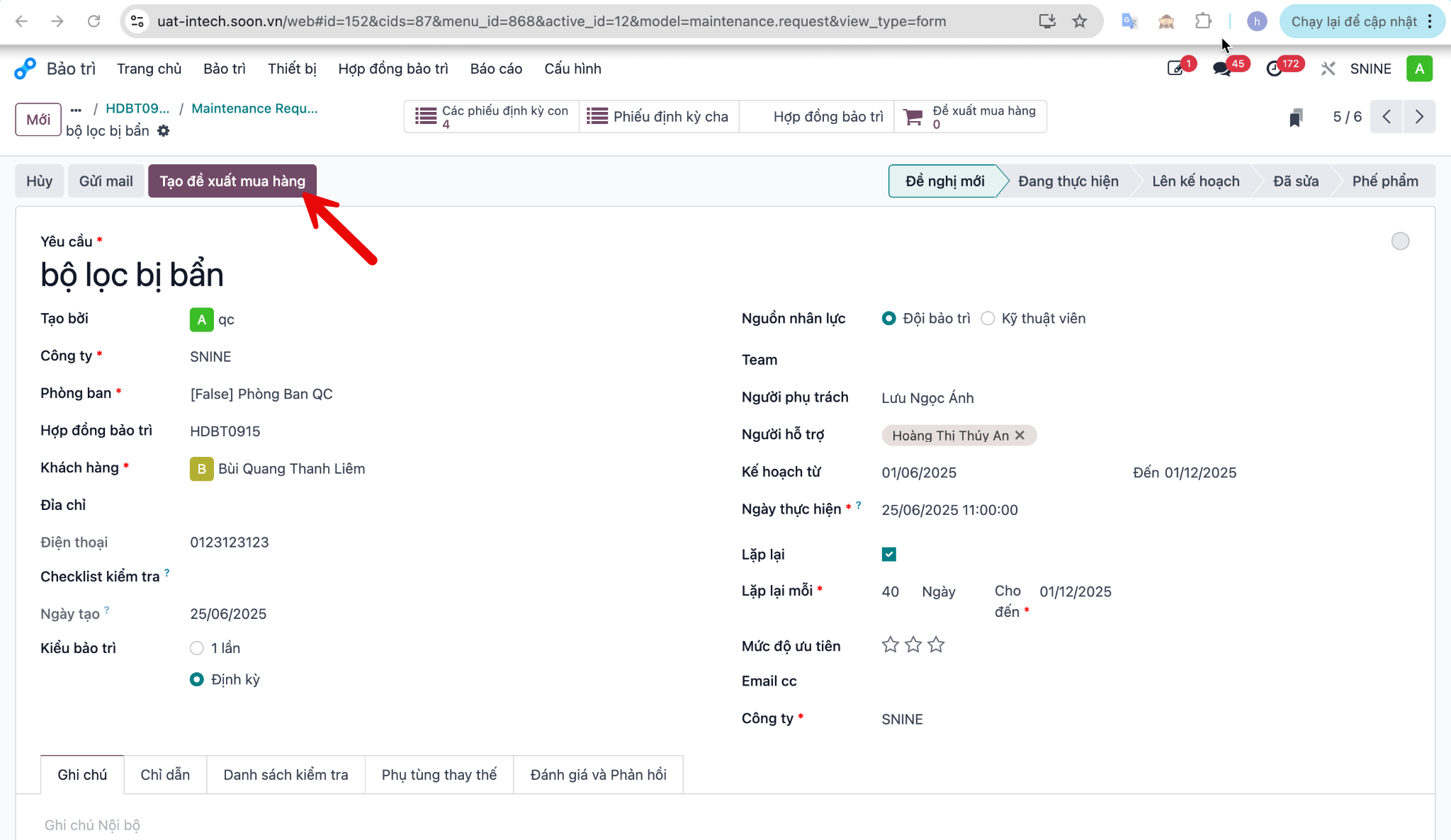
Task: Open notes icon with badge 1
Action: [1176, 68]
